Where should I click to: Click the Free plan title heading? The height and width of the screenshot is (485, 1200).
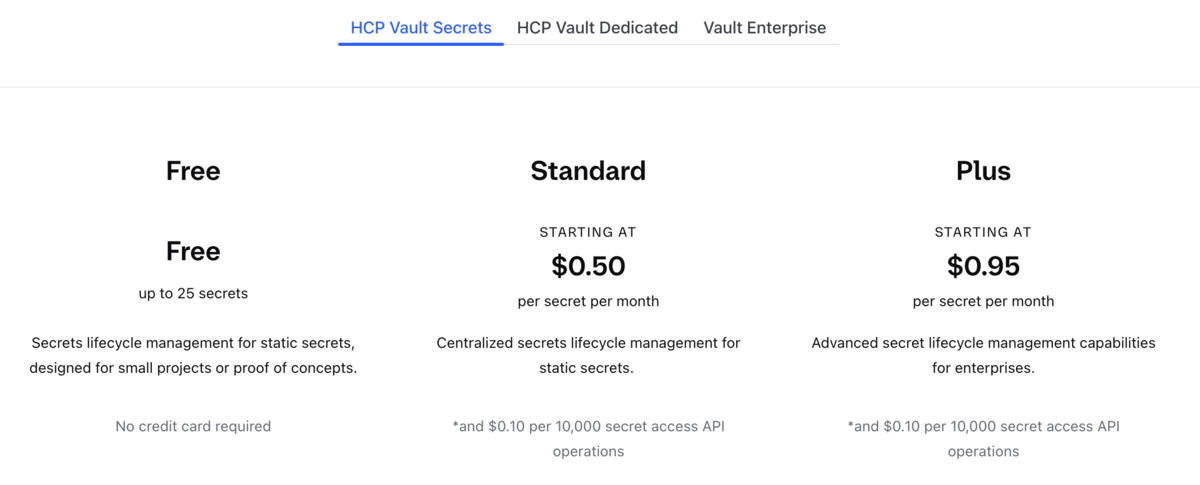click(193, 171)
